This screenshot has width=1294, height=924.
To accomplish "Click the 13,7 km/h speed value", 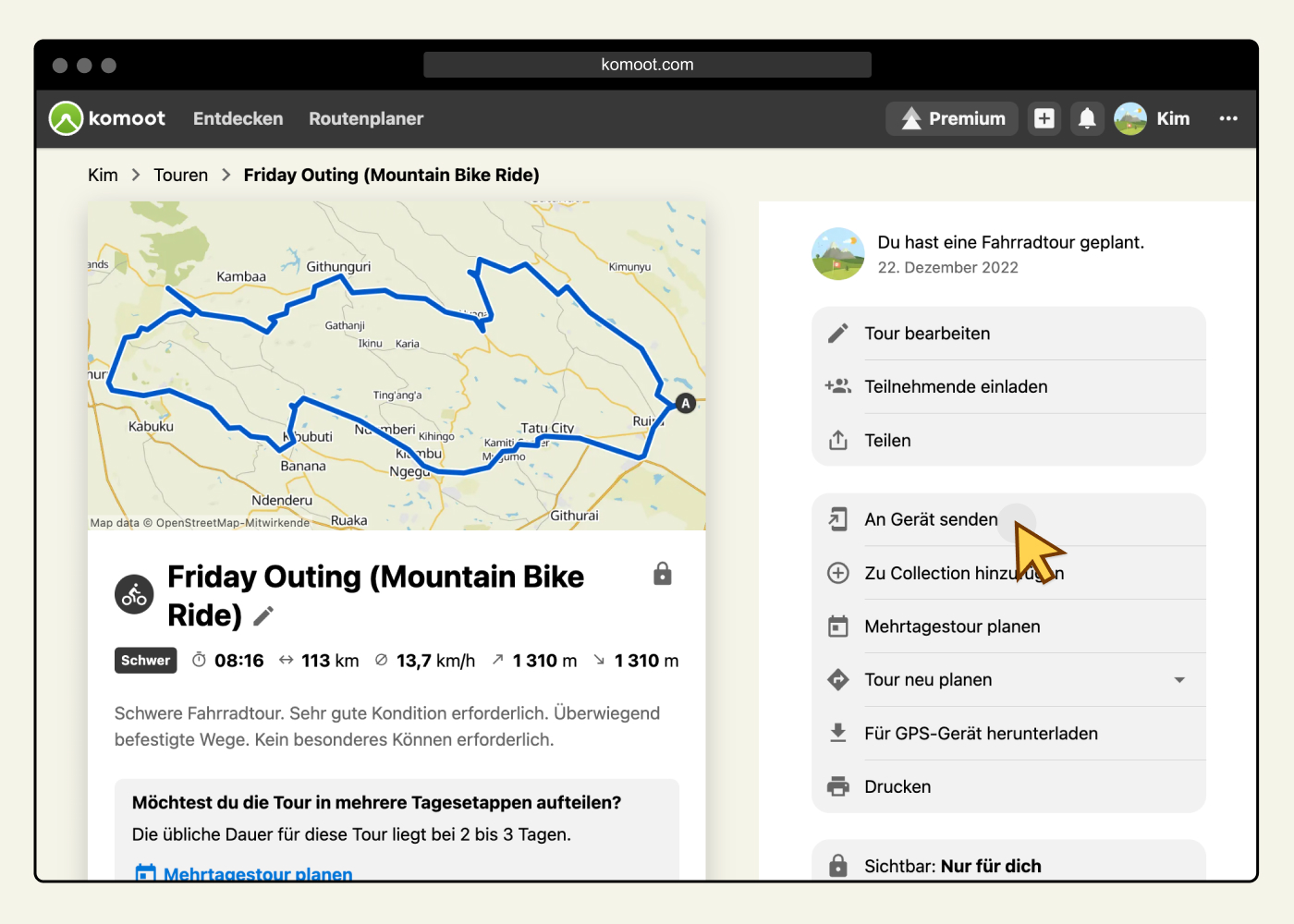I will tap(435, 661).
